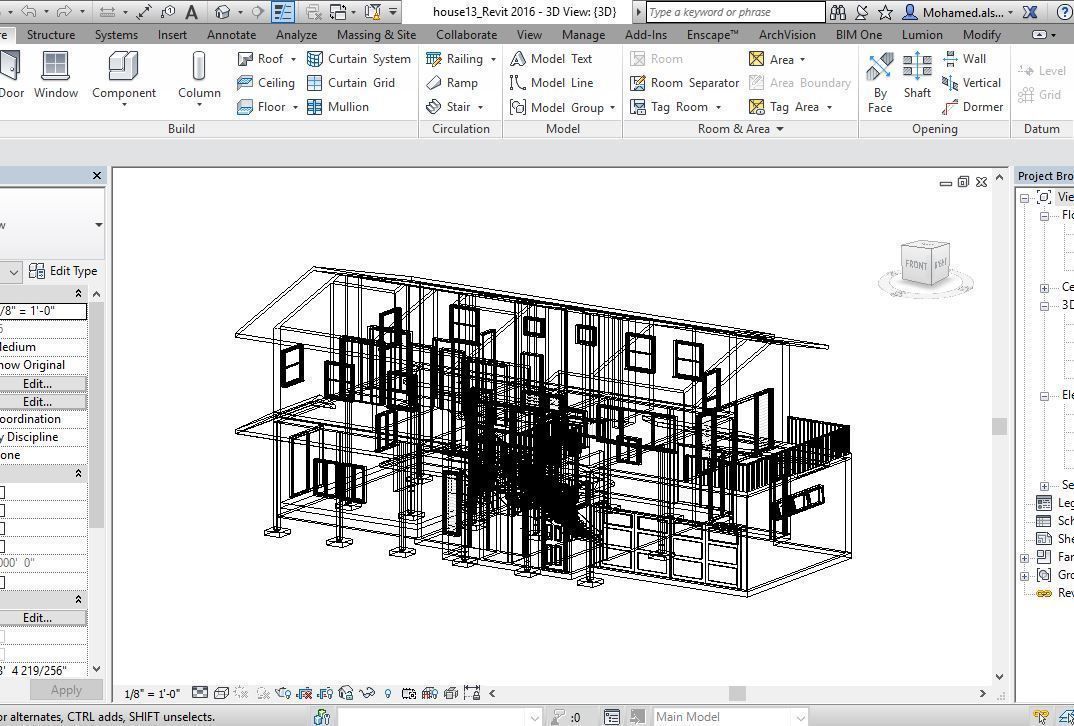Click Temporary Hide/Isolate glasses icon
This screenshot has width=1074, height=726.
366,693
